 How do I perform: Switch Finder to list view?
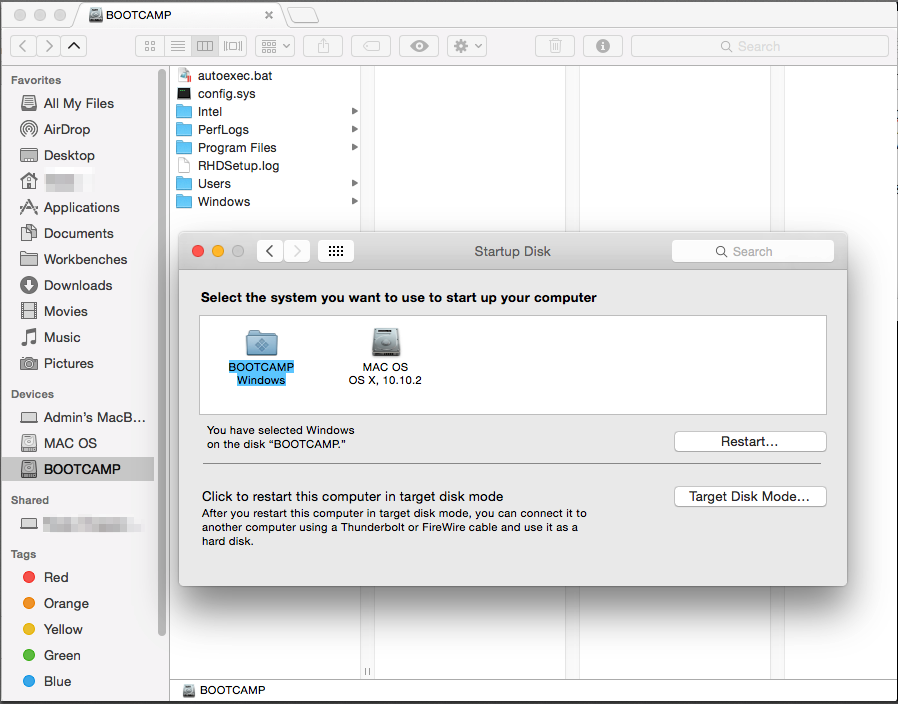click(x=178, y=46)
